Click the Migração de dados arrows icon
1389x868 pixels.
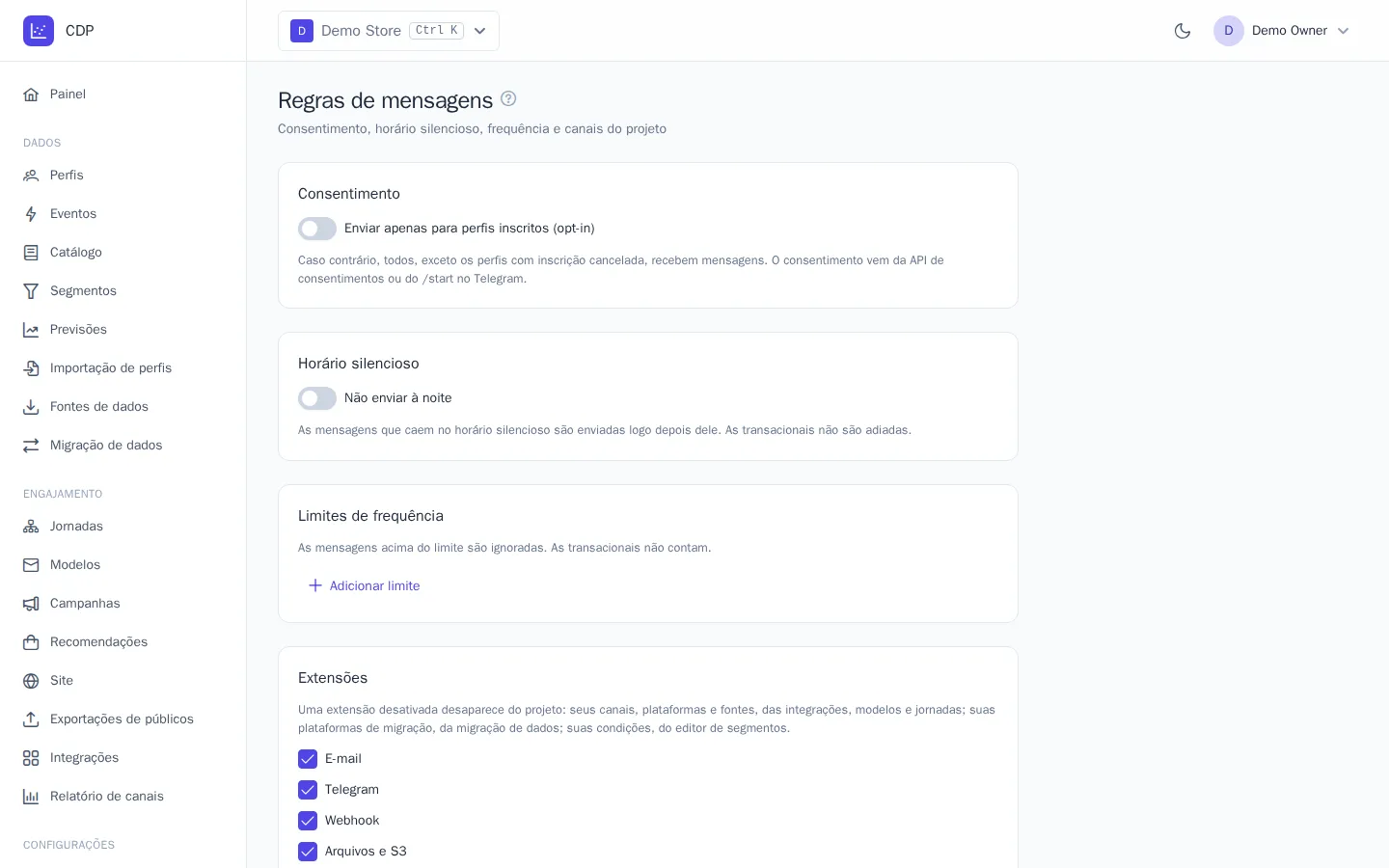31,446
